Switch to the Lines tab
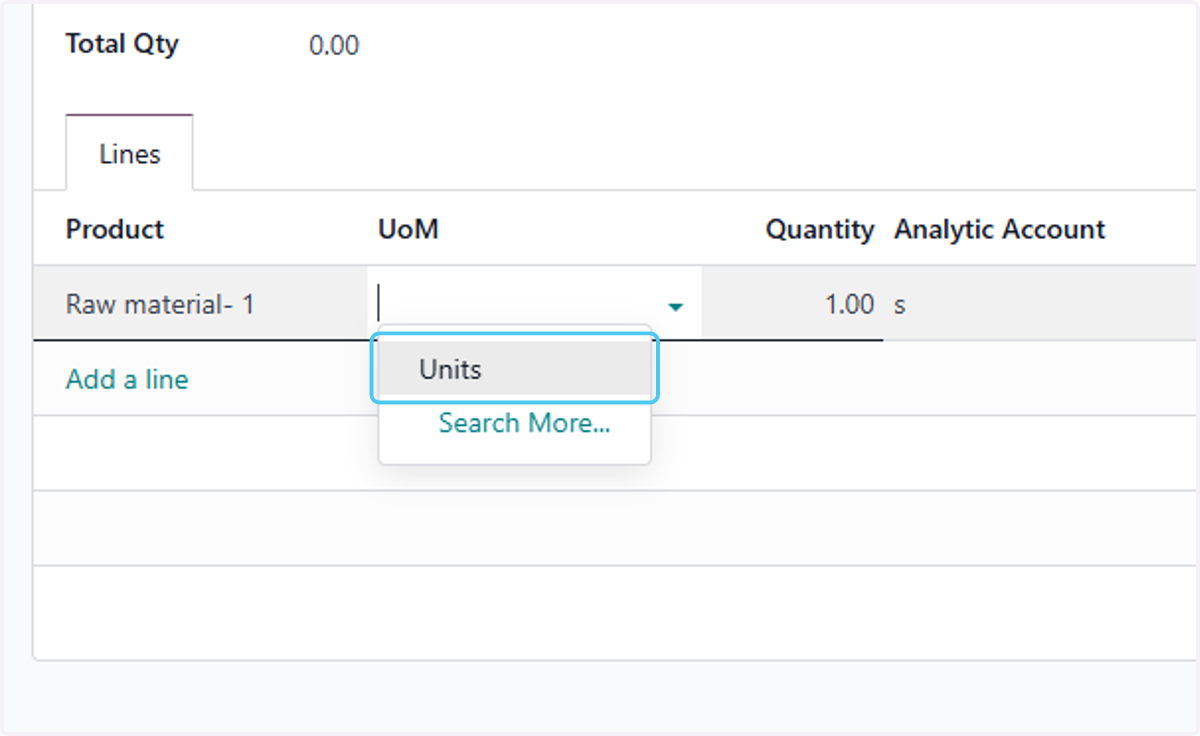Screen dimensions: 1200x736 [130, 154]
